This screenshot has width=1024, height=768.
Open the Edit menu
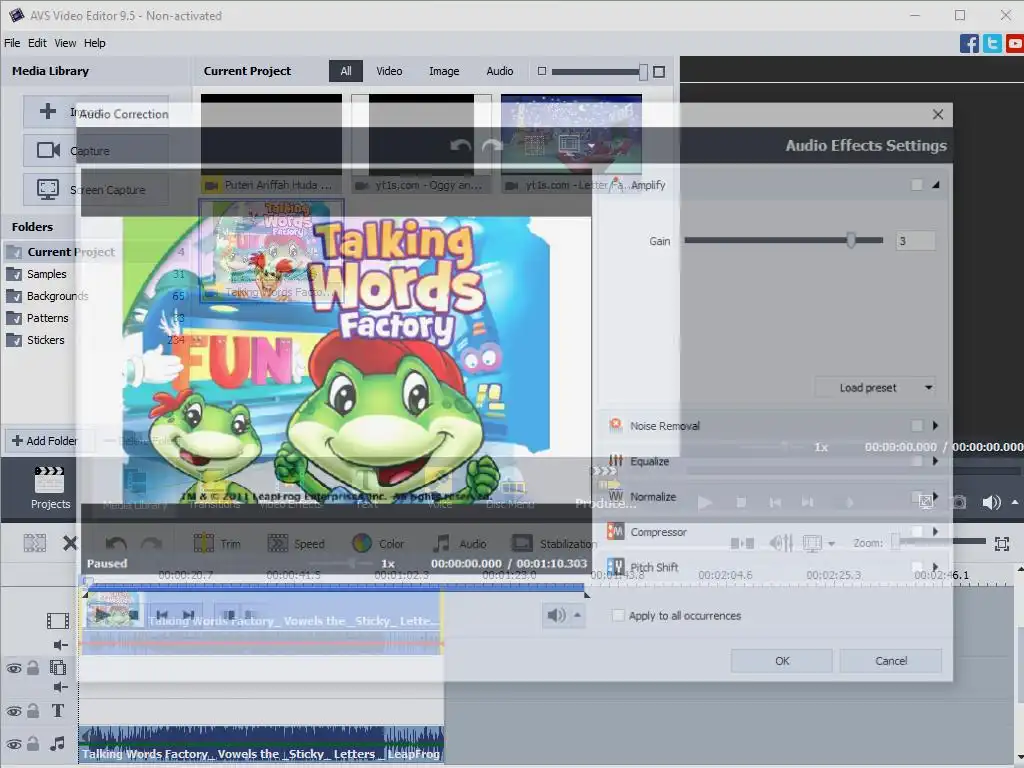pyautogui.click(x=37, y=43)
